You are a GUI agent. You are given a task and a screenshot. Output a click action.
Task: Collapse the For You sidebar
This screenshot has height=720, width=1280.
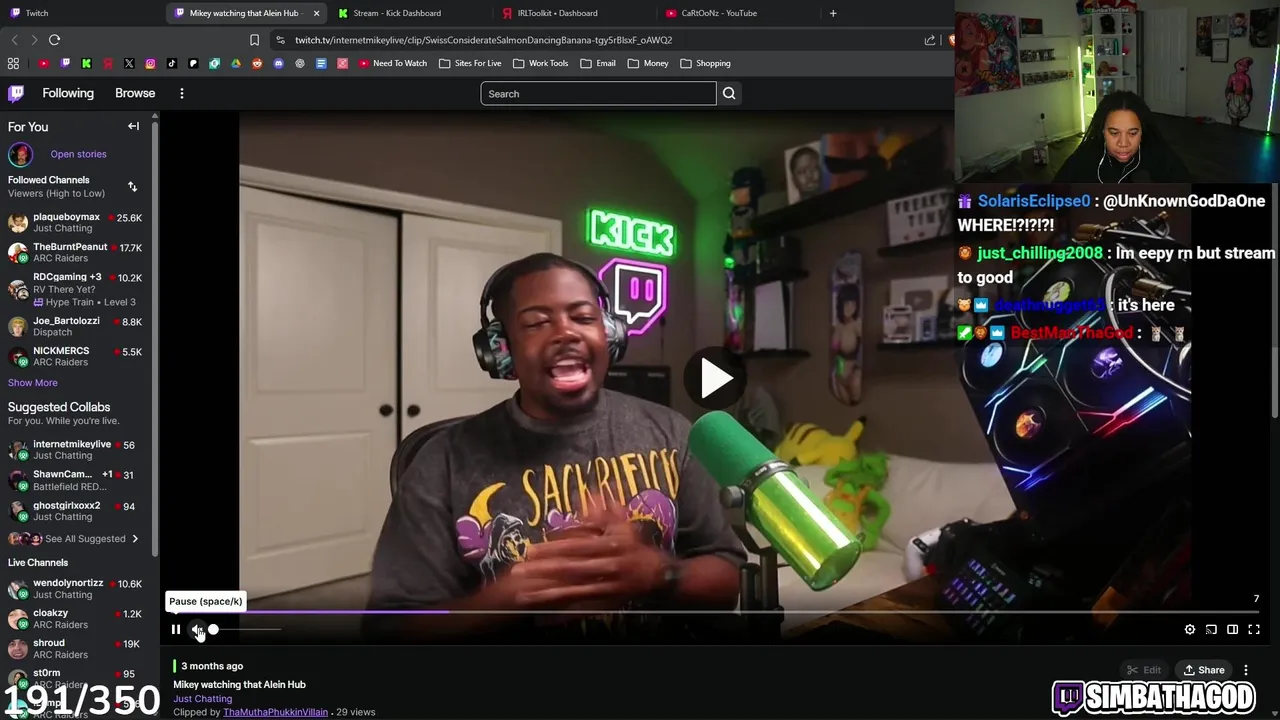(x=133, y=126)
